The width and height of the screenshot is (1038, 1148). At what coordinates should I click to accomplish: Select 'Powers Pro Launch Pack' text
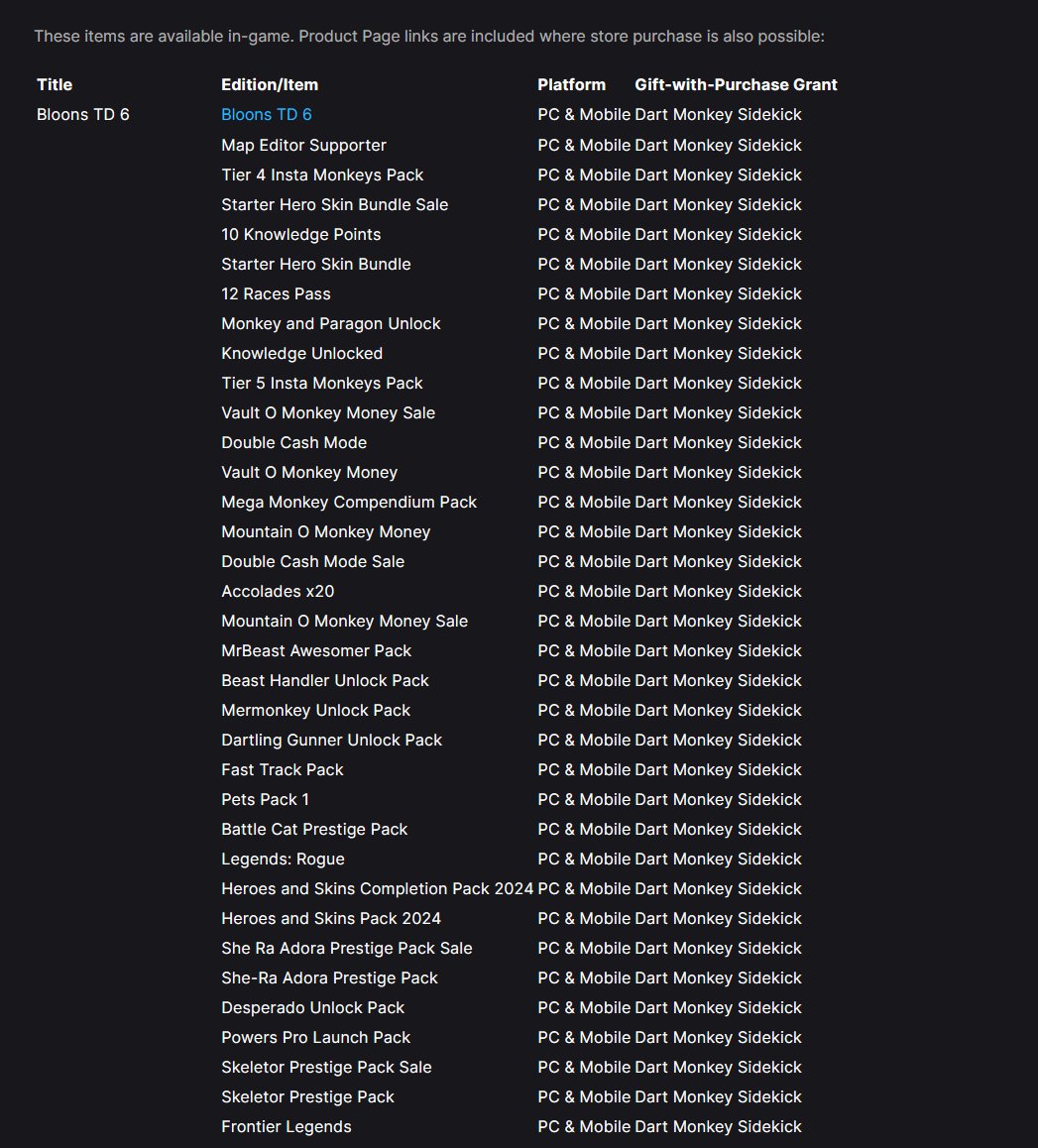point(315,1038)
